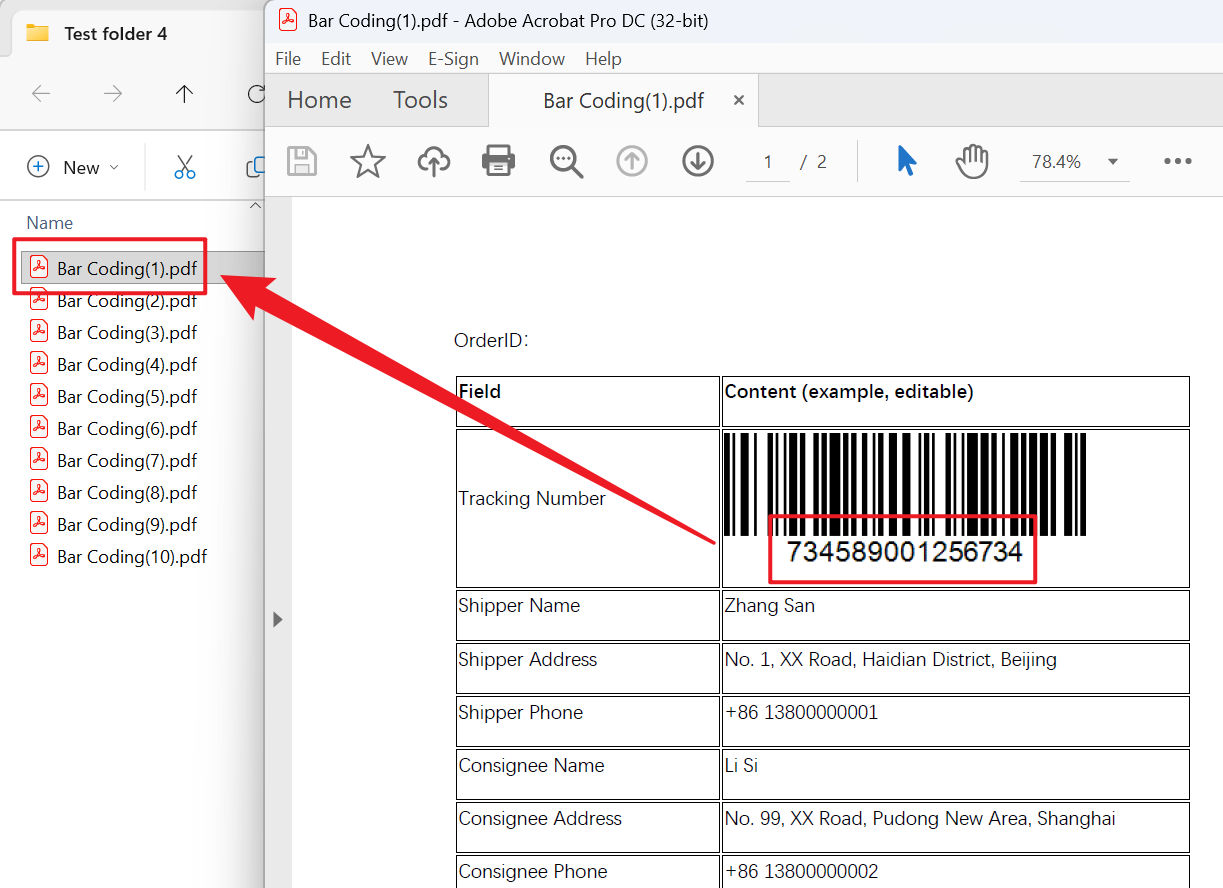The height and width of the screenshot is (888, 1223).
Task: Open the E-Sign menu
Action: (453, 59)
